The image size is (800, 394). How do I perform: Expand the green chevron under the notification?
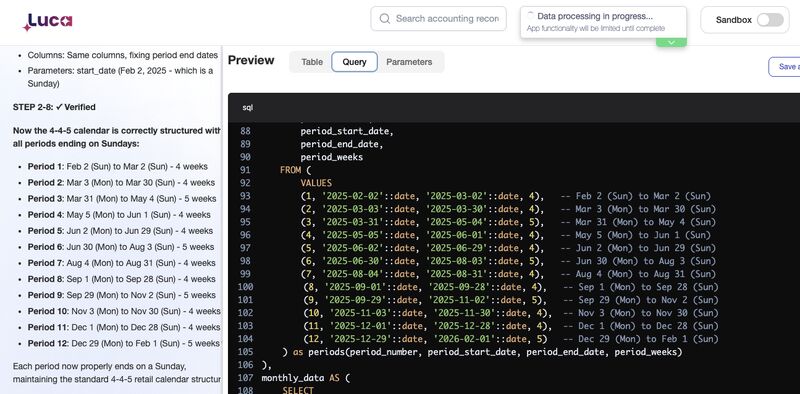click(671, 42)
